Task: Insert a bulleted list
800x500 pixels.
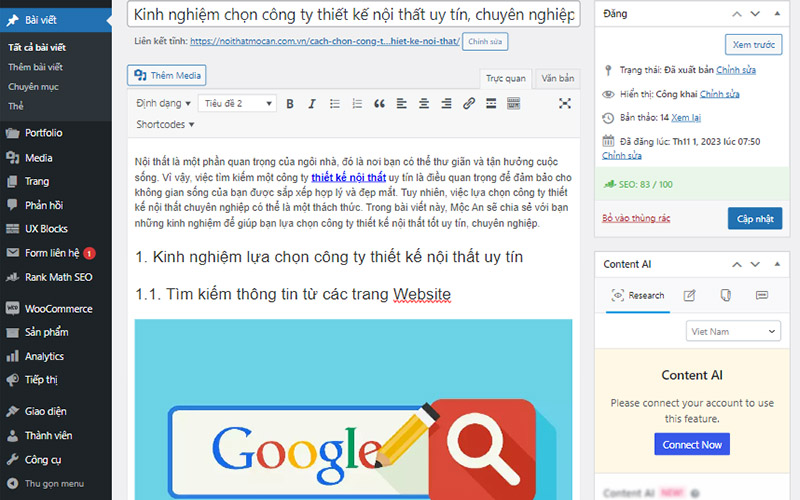Action: click(335, 104)
